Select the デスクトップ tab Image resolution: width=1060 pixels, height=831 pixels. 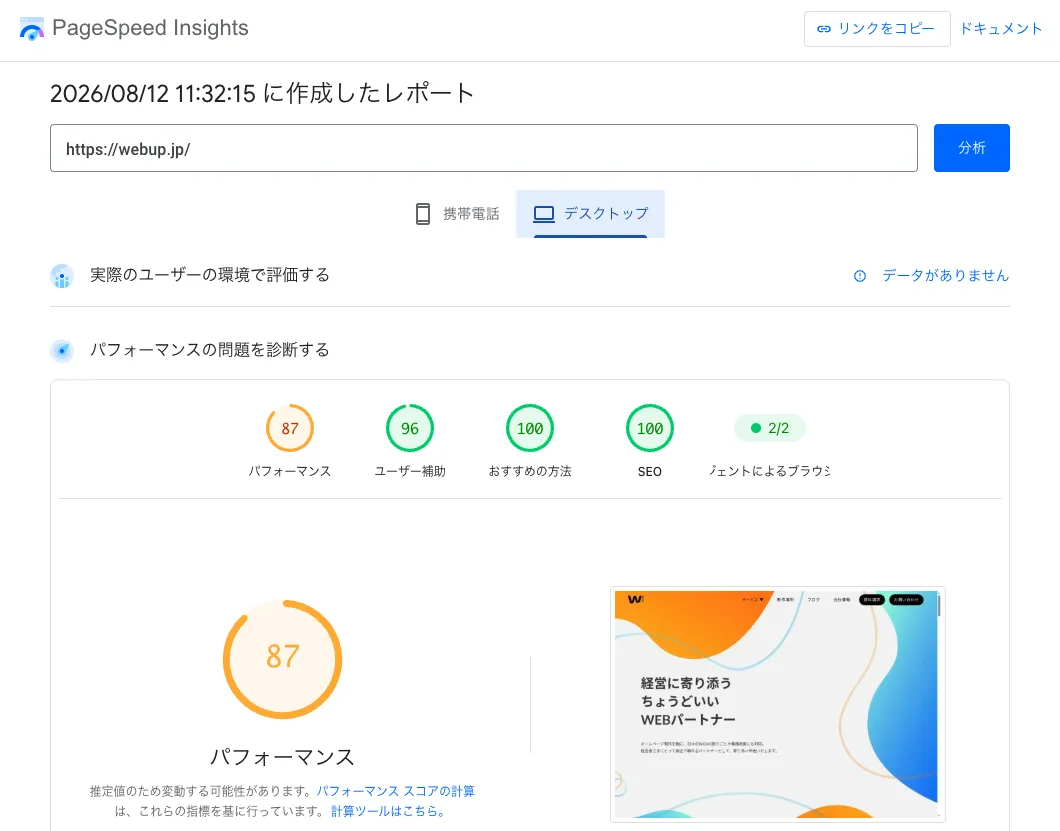[x=590, y=214]
